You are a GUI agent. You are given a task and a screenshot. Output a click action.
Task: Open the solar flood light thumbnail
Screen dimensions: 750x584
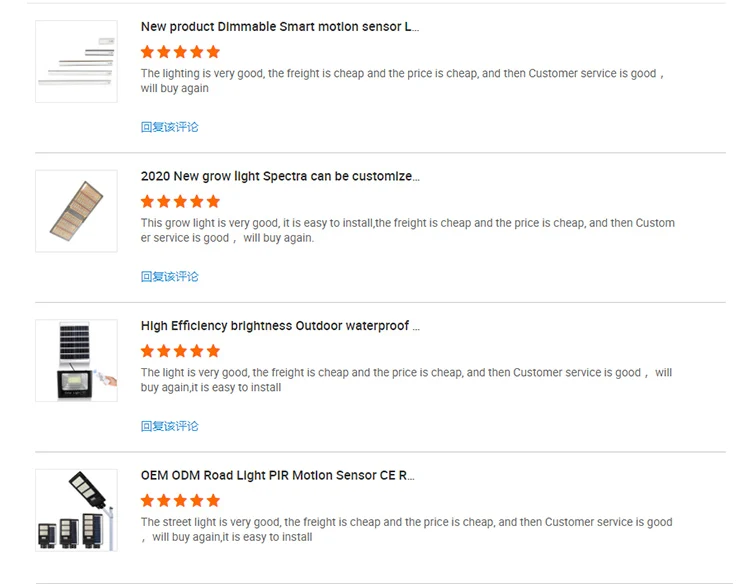pyautogui.click(x=76, y=360)
